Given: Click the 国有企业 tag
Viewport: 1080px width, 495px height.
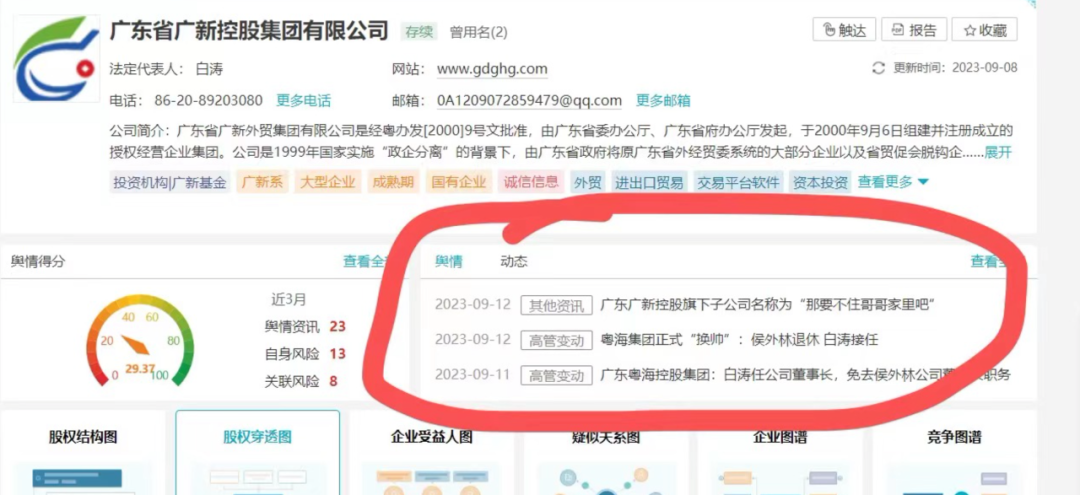Looking at the screenshot, I should click(459, 182).
